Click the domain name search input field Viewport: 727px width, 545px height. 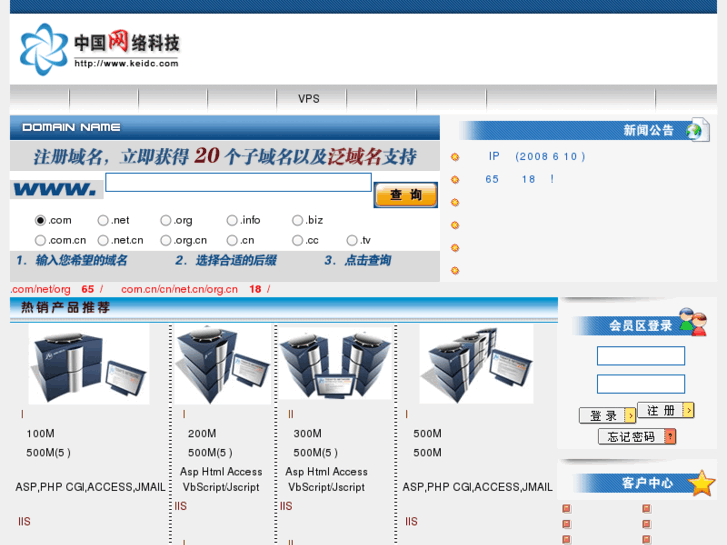click(238, 182)
